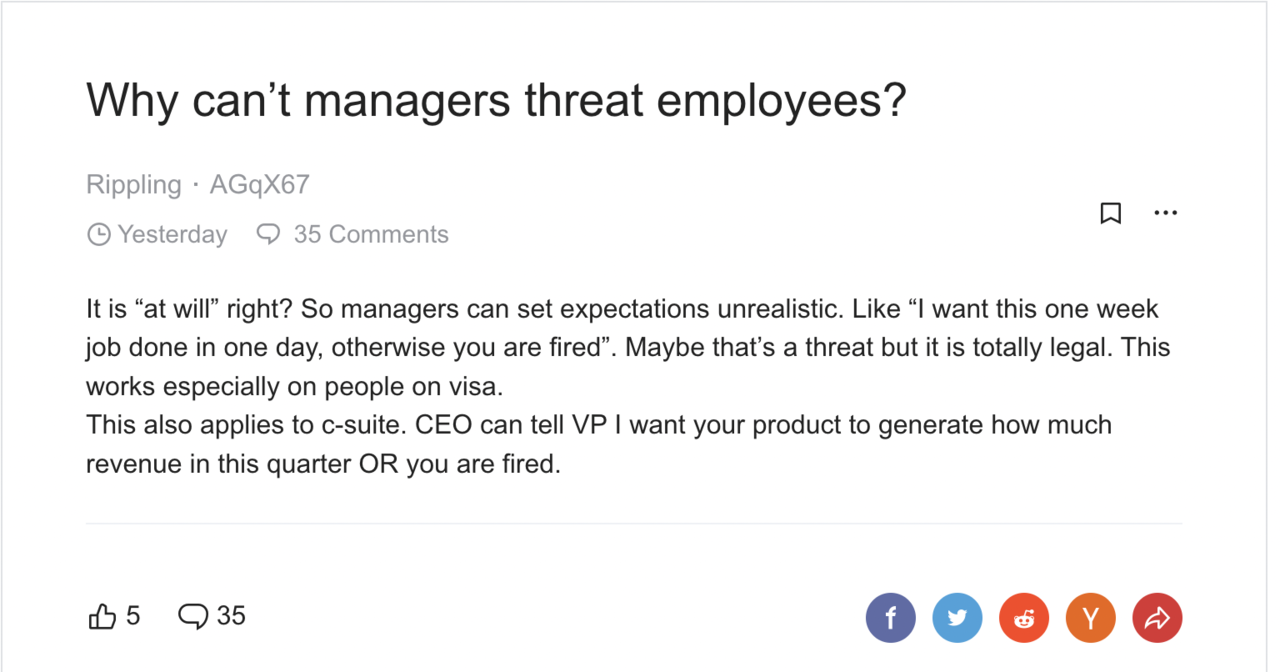1280x672 pixels.
Task: Click the horizontal divider under the post
Action: (634, 523)
